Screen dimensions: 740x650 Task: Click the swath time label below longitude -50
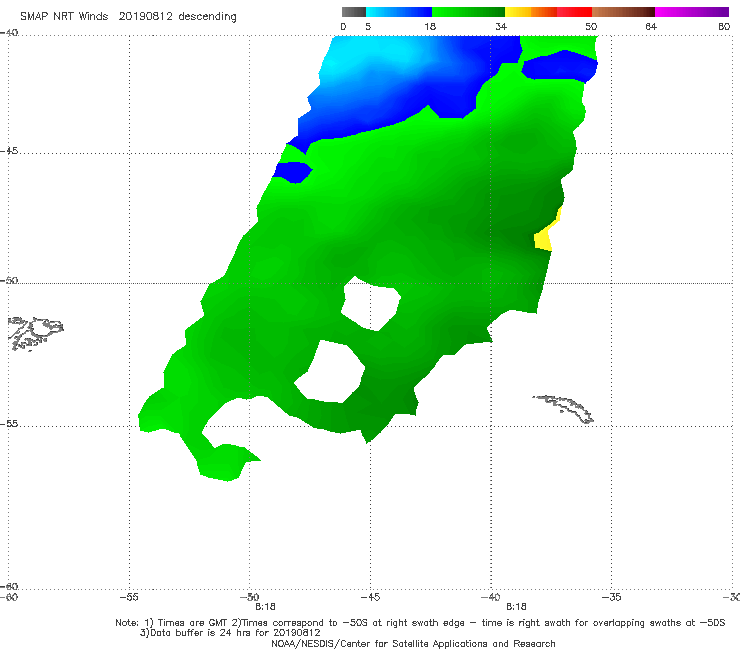265,607
